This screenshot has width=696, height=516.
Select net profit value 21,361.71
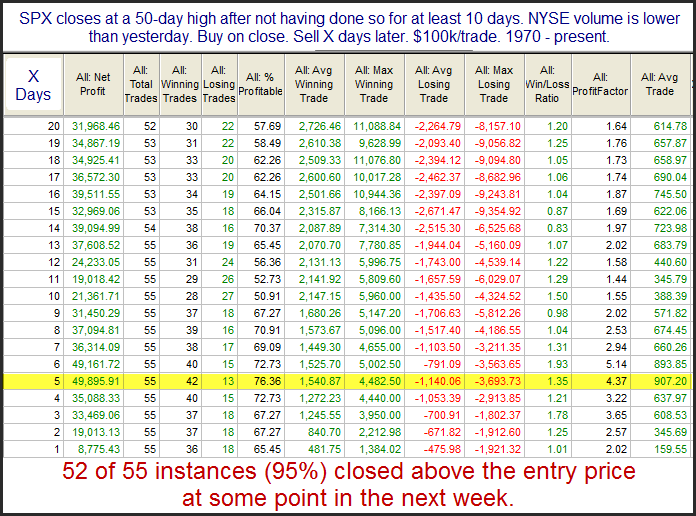click(x=96, y=296)
